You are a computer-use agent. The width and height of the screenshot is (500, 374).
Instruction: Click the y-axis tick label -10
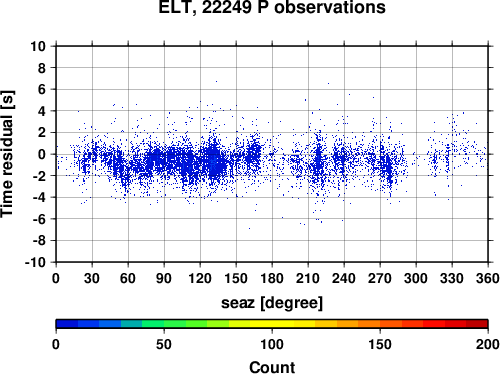tap(35, 262)
